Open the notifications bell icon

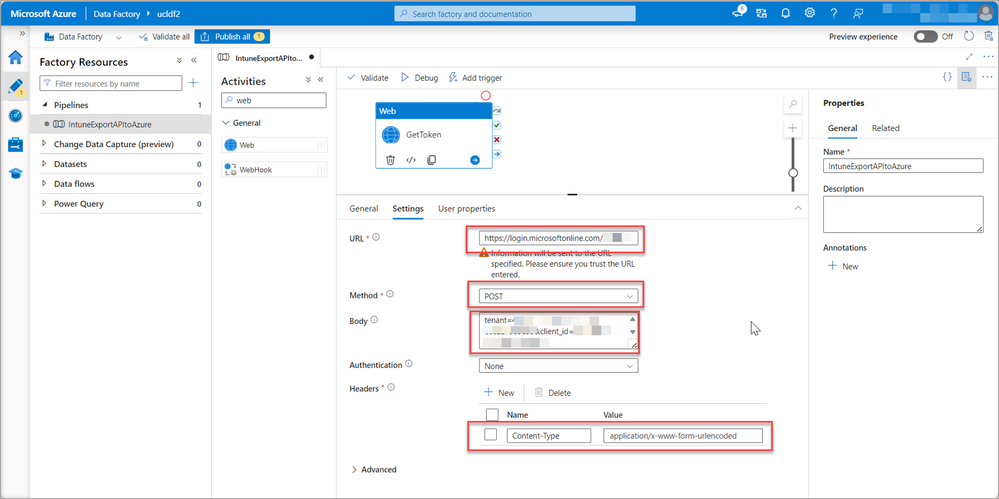[786, 13]
